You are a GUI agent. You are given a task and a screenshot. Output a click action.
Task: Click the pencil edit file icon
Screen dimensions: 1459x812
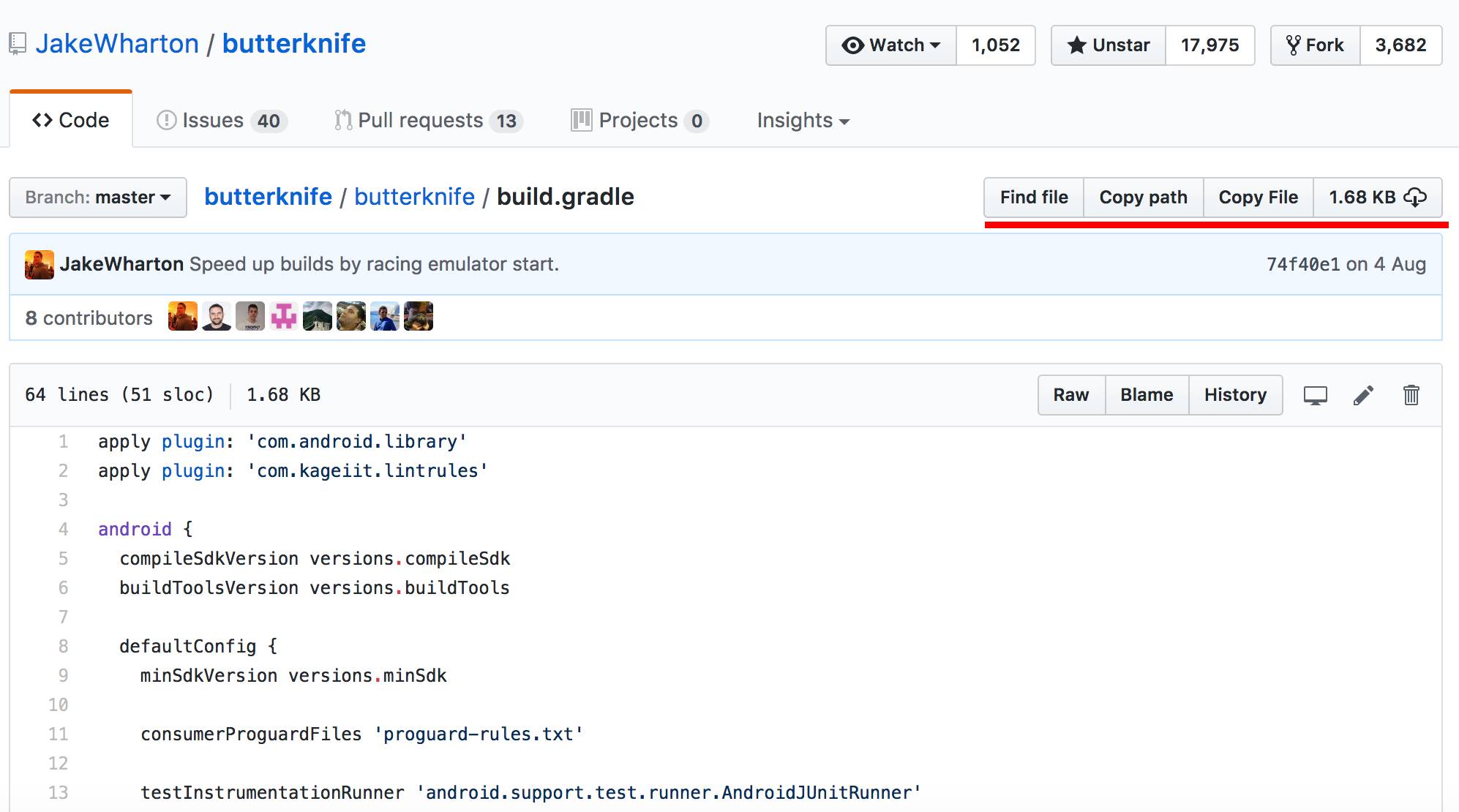(1363, 396)
